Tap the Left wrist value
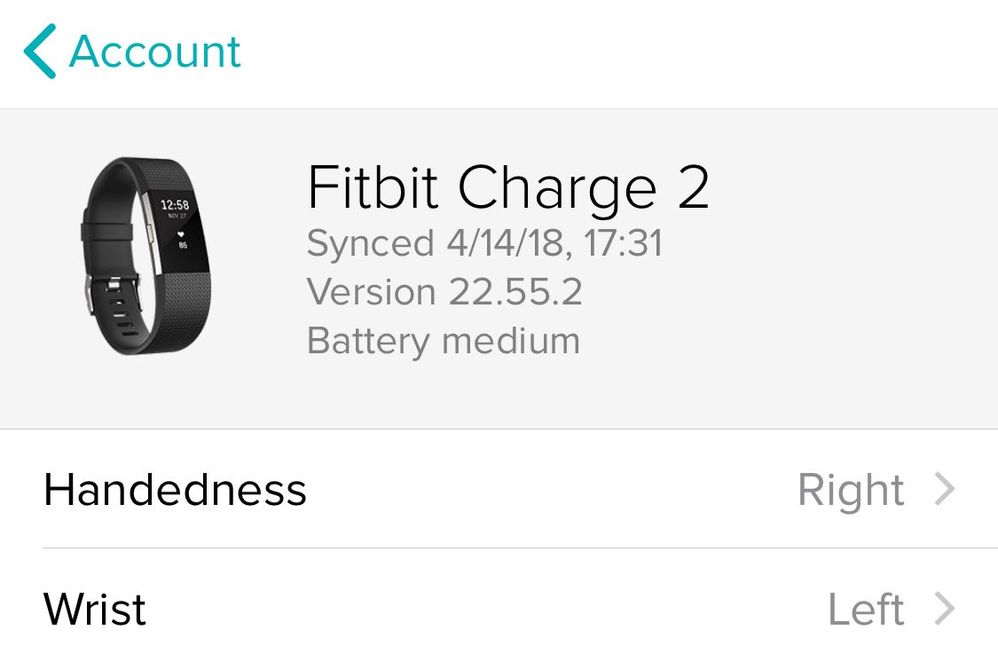Screen dimensions: 998x663 tap(866, 609)
